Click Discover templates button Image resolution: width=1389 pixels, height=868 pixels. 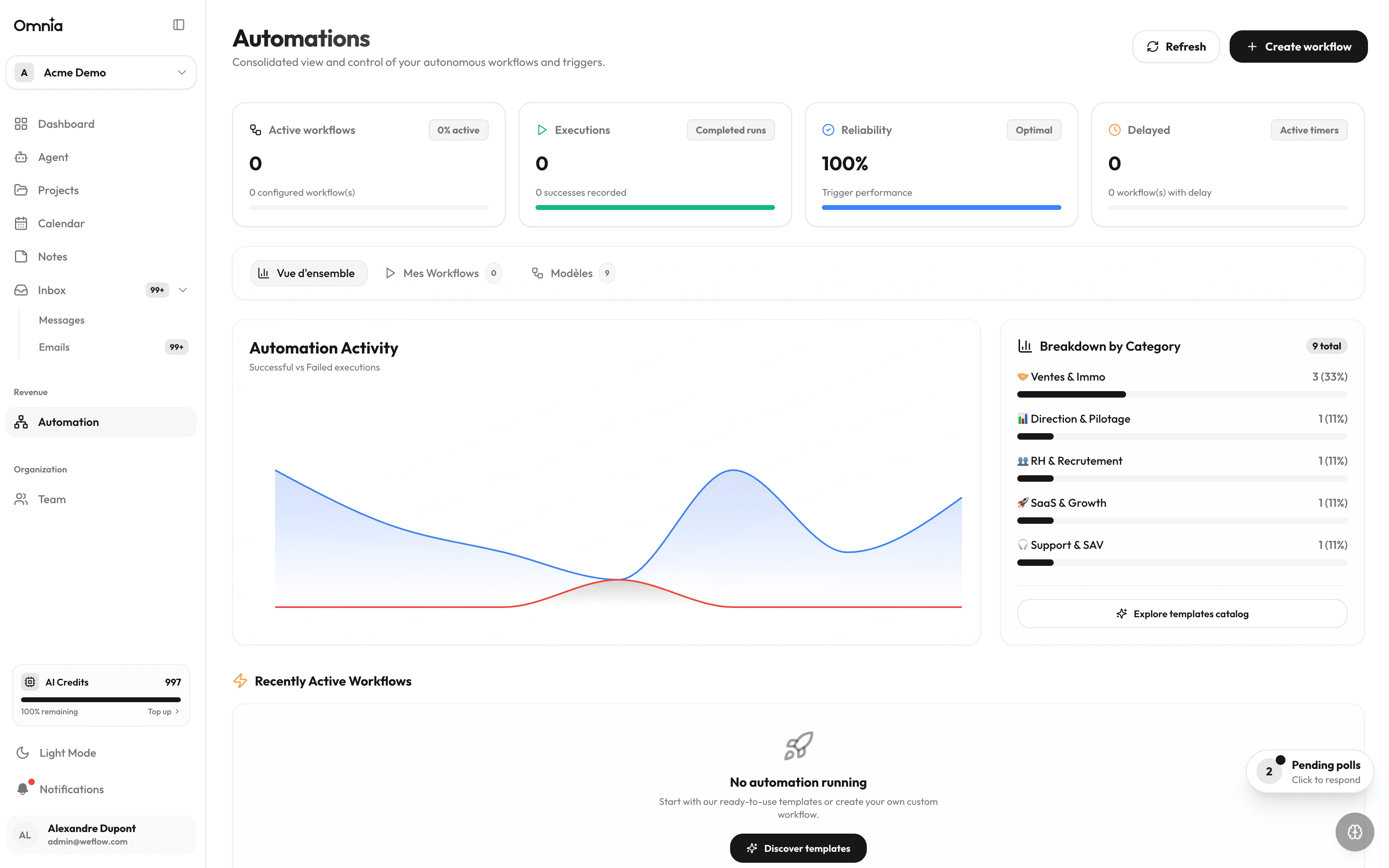[x=798, y=848]
